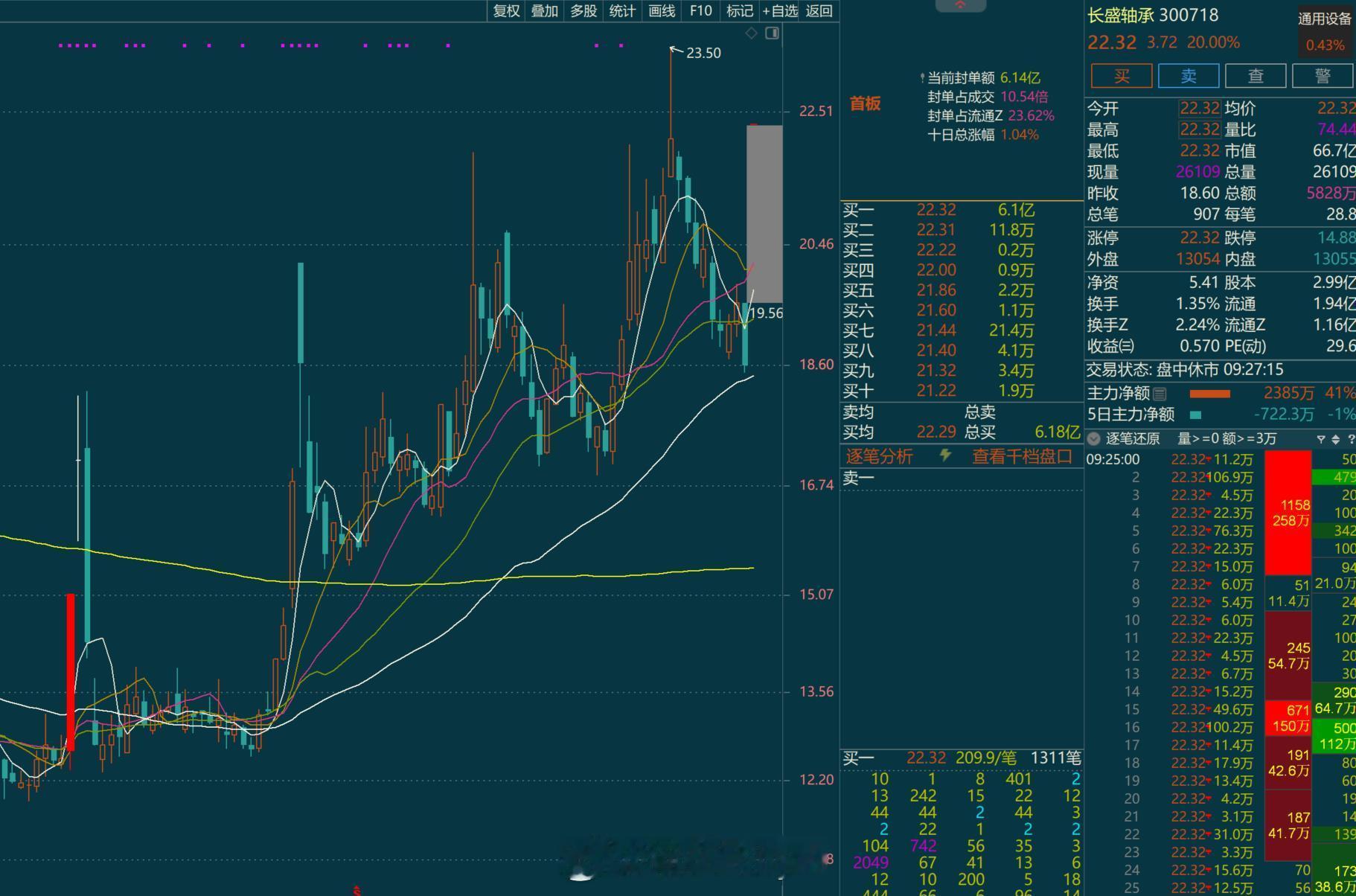
Task: Click the diamond marker icon above the chart
Action: point(751,33)
